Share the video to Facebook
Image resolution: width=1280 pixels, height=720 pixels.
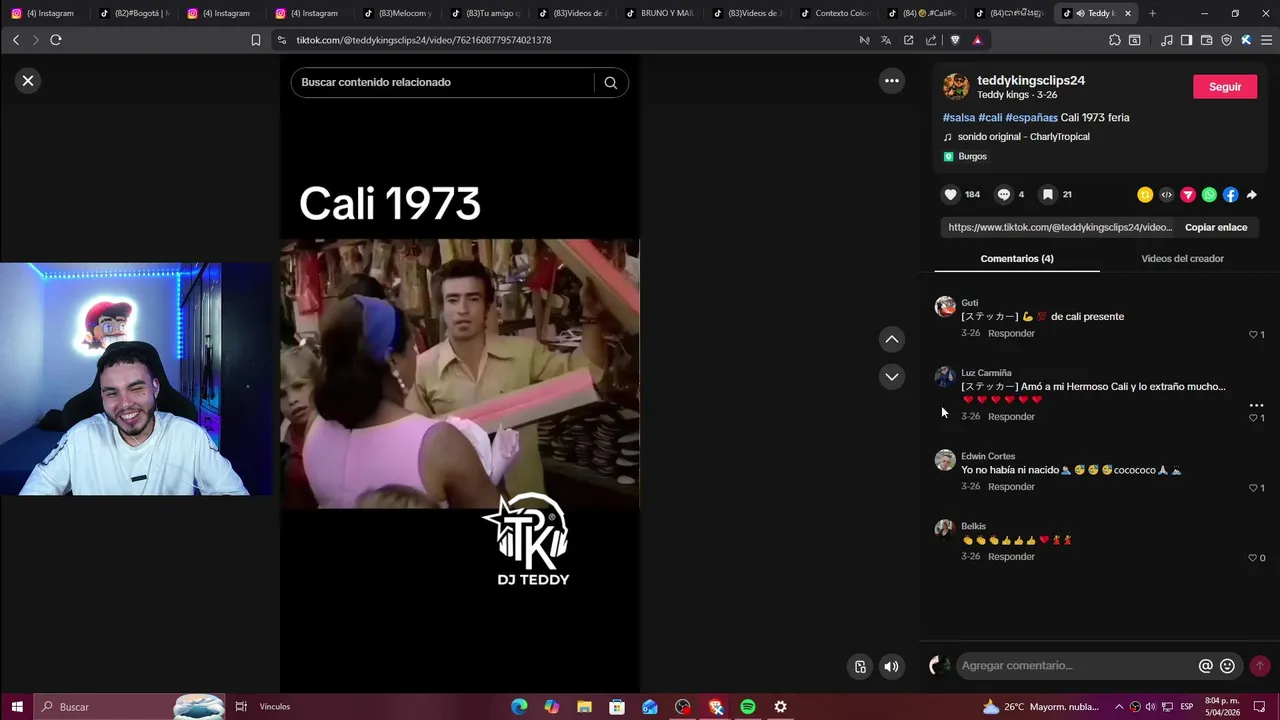(1230, 195)
